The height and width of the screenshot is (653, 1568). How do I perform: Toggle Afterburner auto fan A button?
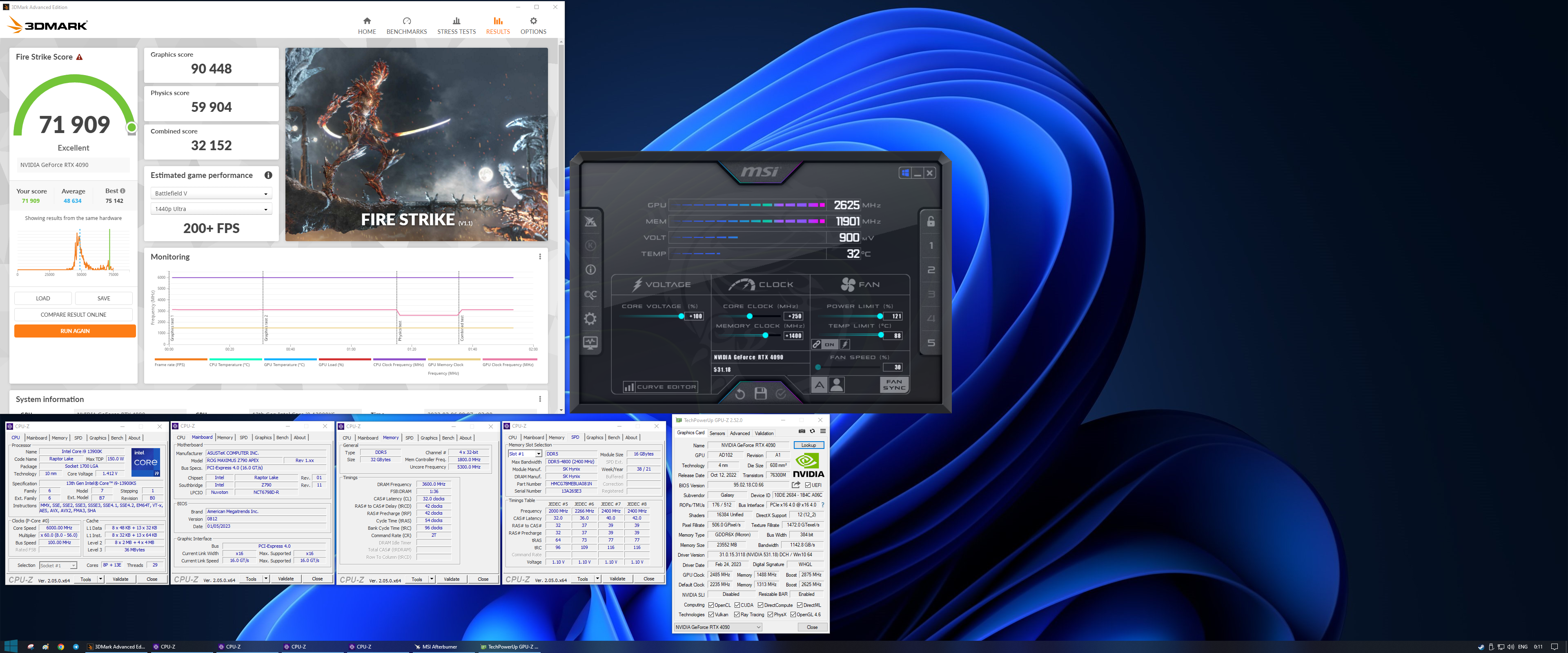point(819,384)
